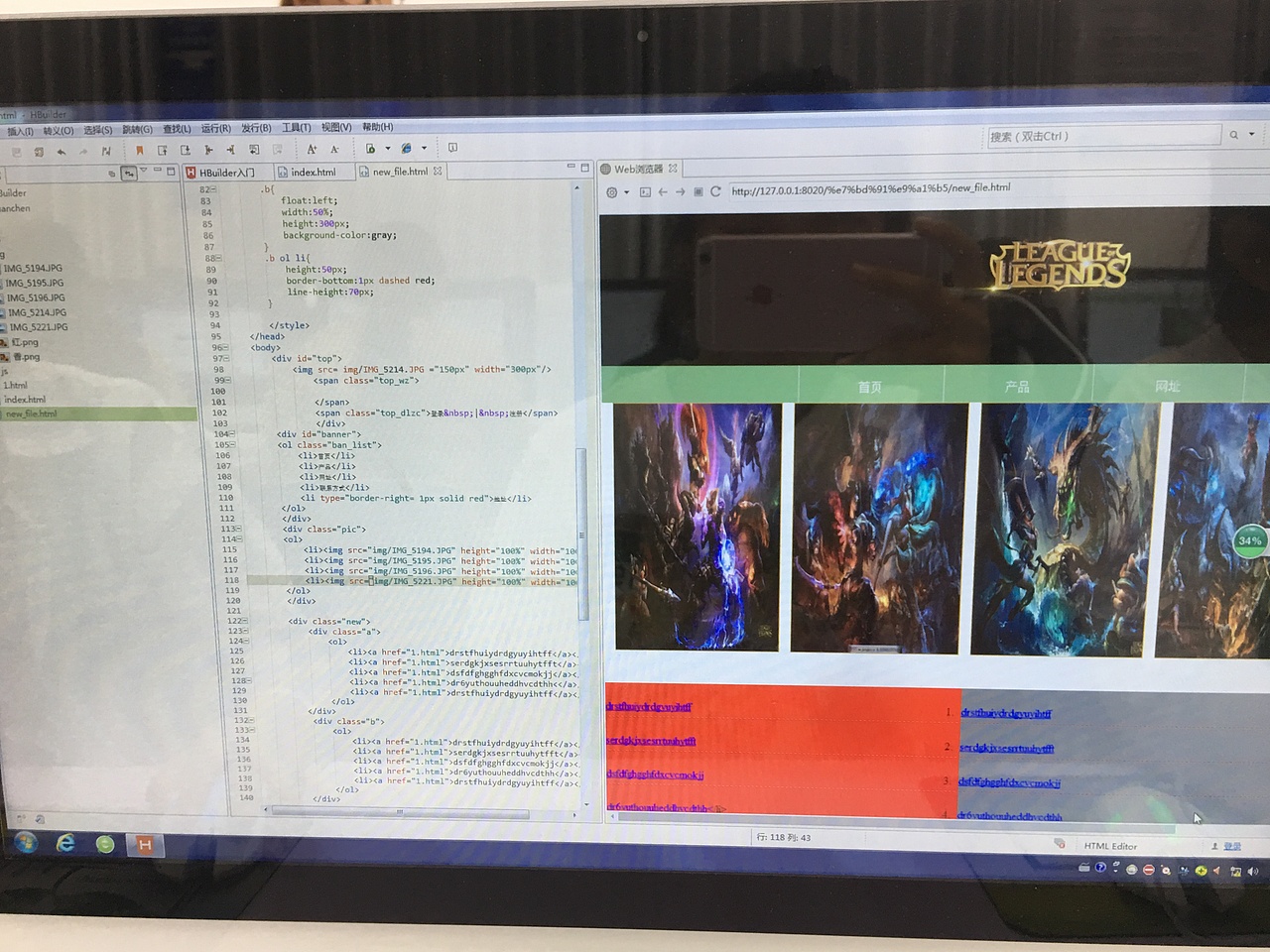Collapse the code fold at line 122

(x=242, y=621)
